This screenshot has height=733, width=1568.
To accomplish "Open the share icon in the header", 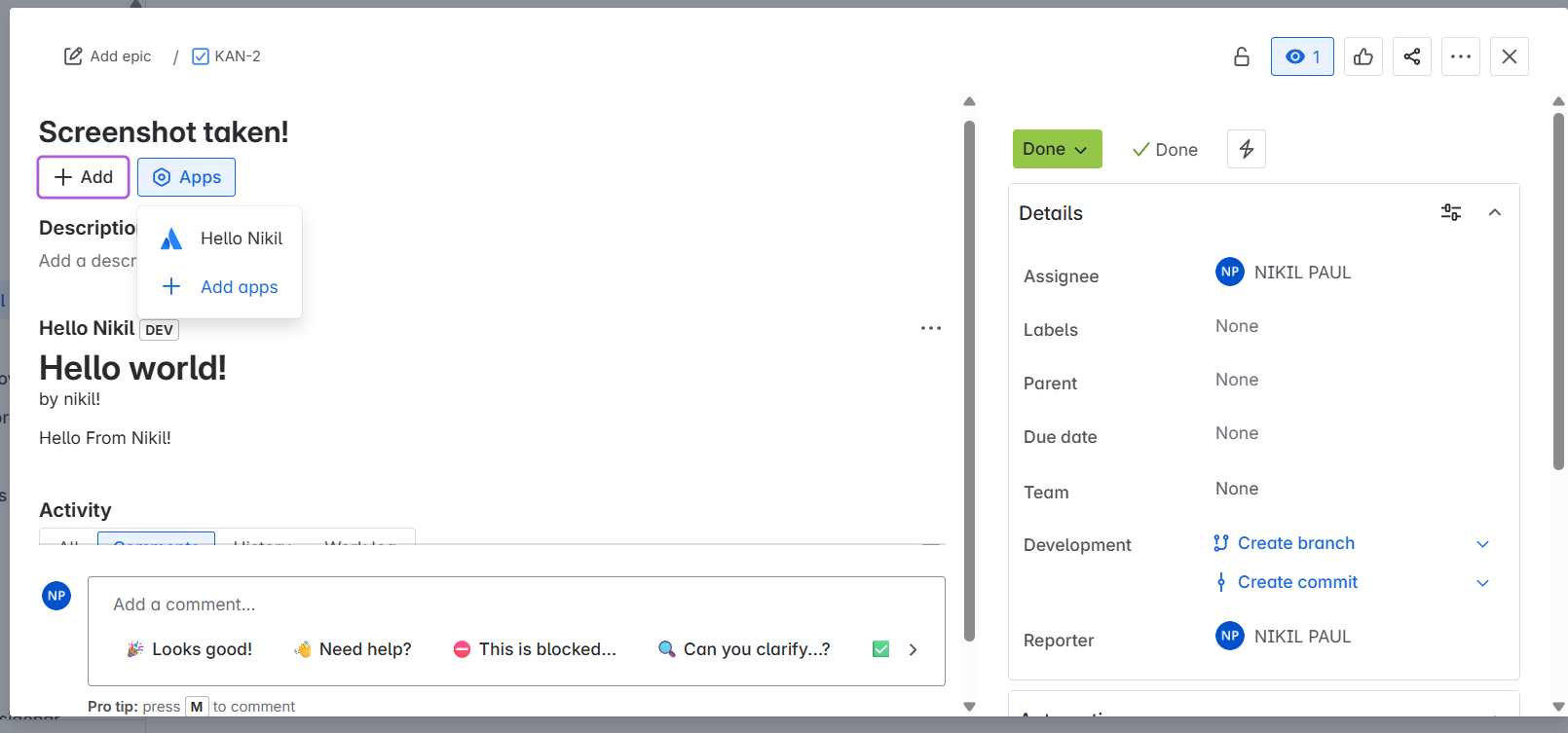I will pos(1411,55).
